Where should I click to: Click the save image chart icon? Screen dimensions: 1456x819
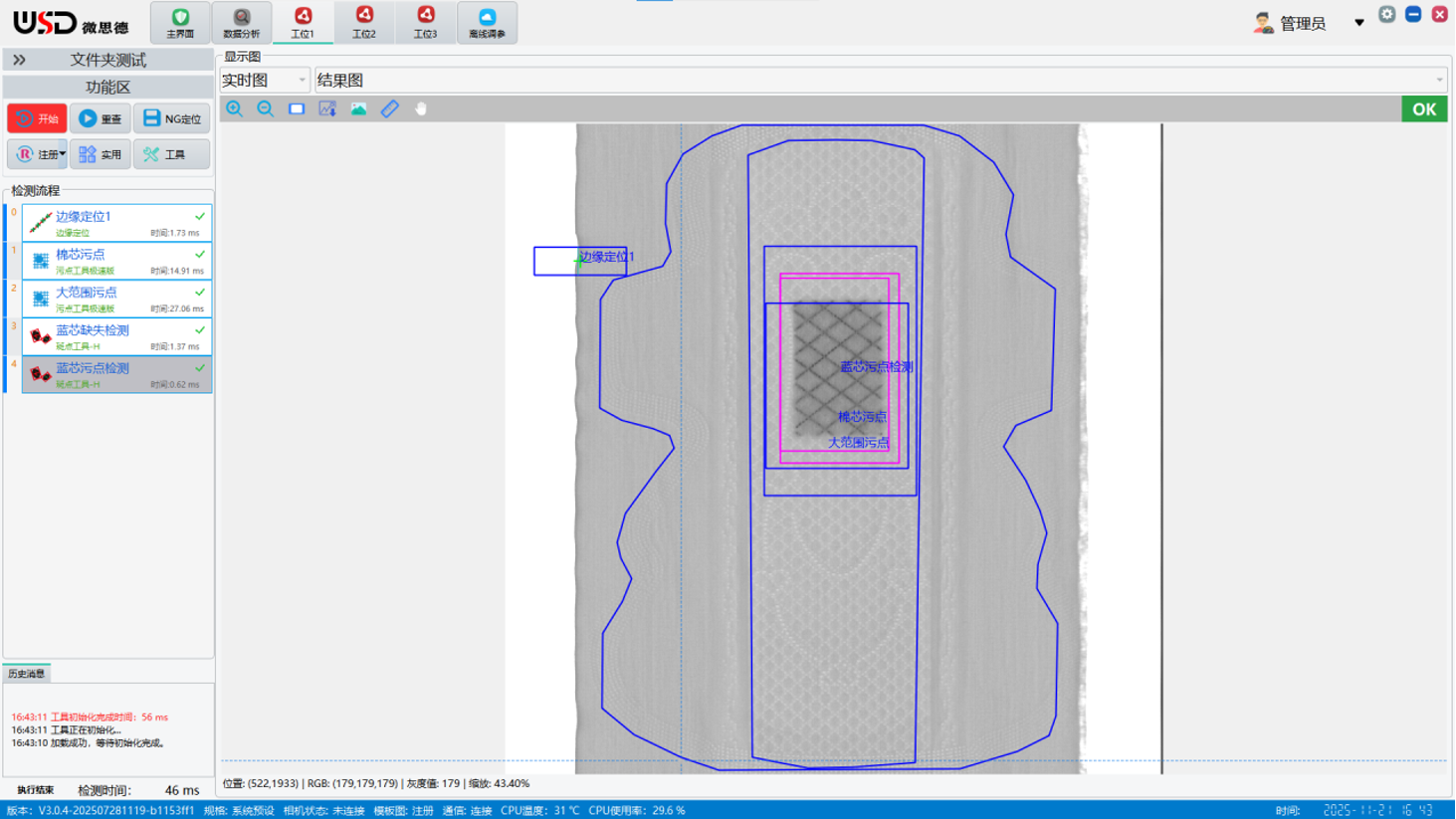pos(327,108)
